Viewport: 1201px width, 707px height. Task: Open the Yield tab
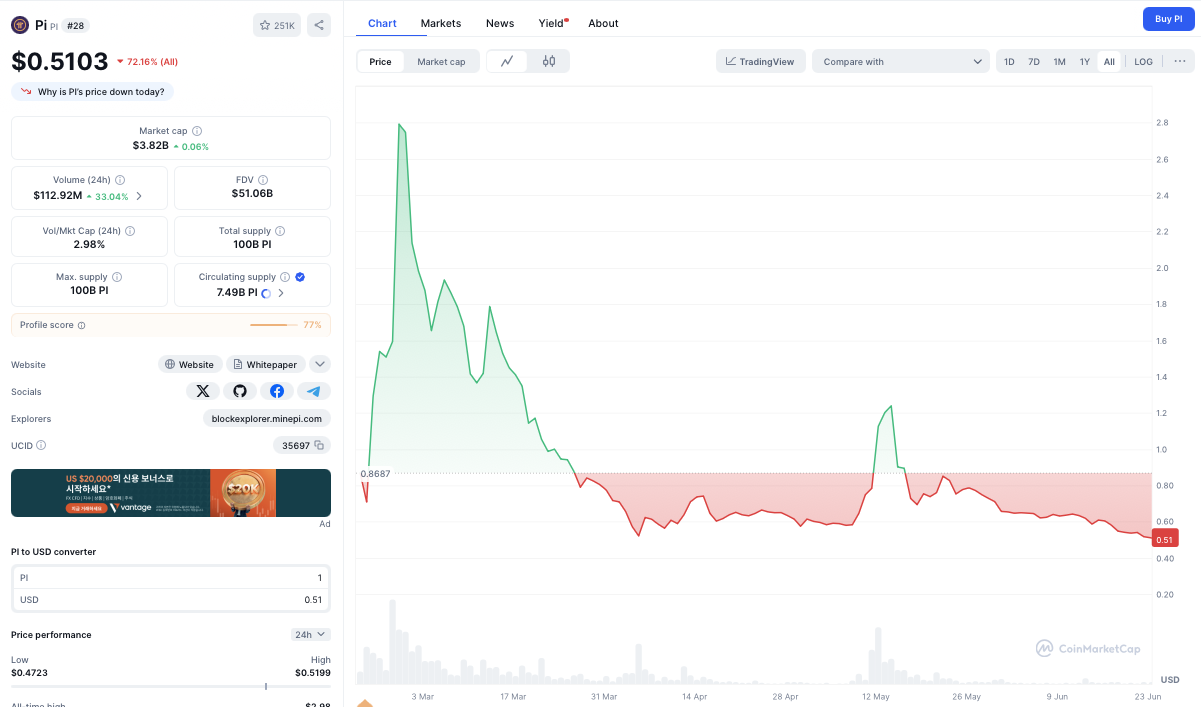click(x=552, y=23)
